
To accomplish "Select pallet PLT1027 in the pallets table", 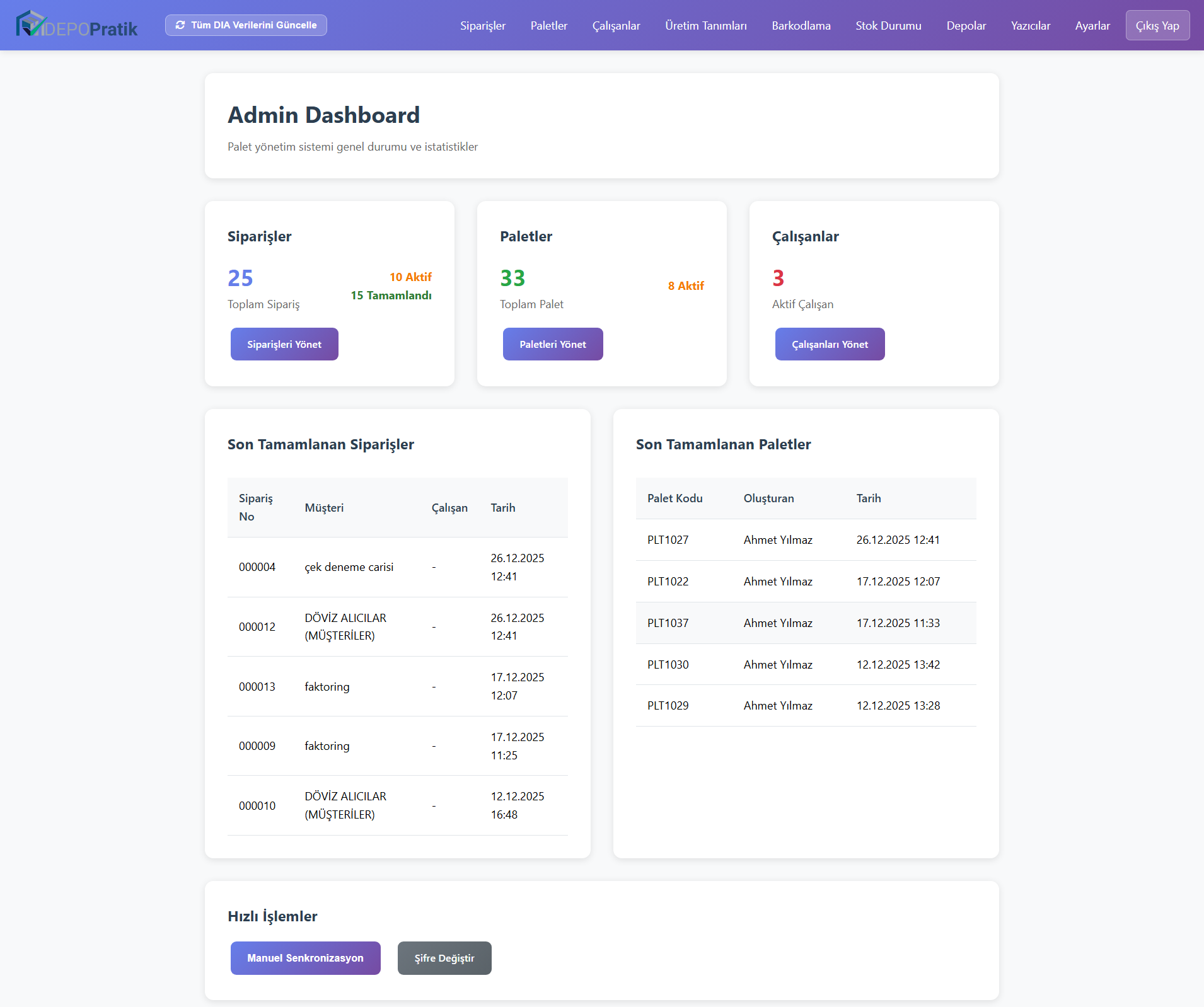I will pos(668,539).
